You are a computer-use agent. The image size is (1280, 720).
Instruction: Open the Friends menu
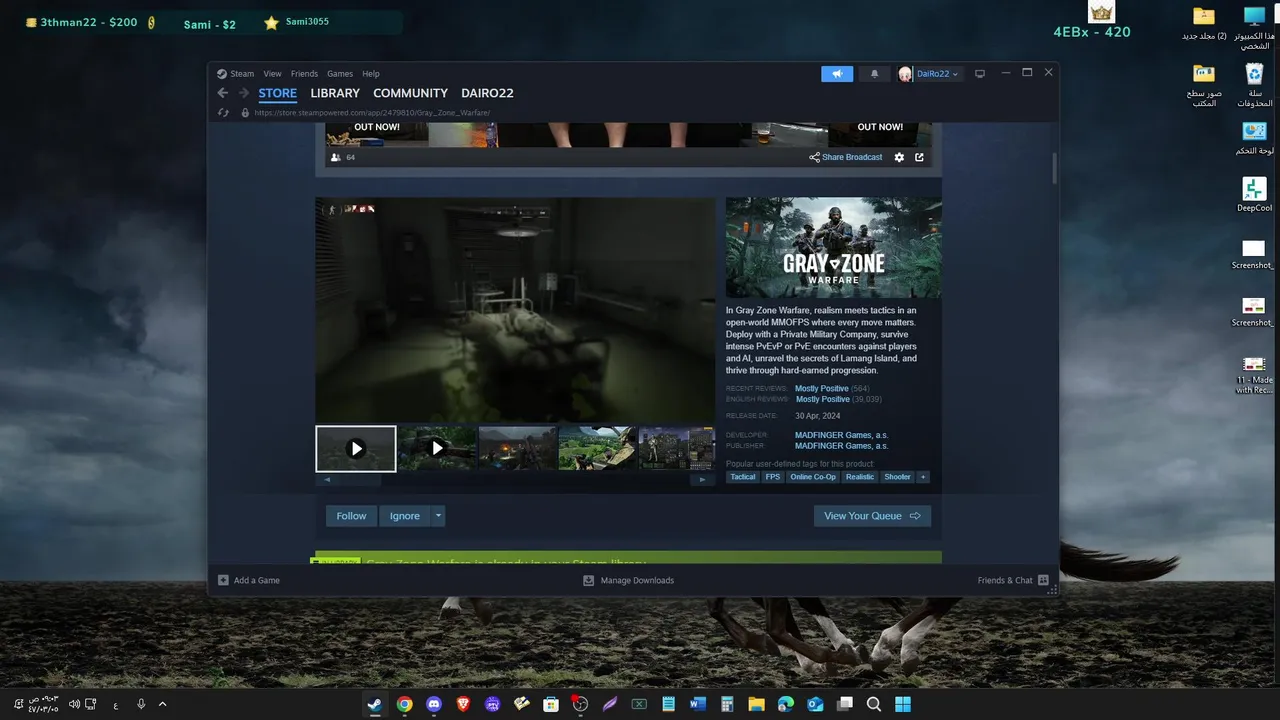click(304, 74)
